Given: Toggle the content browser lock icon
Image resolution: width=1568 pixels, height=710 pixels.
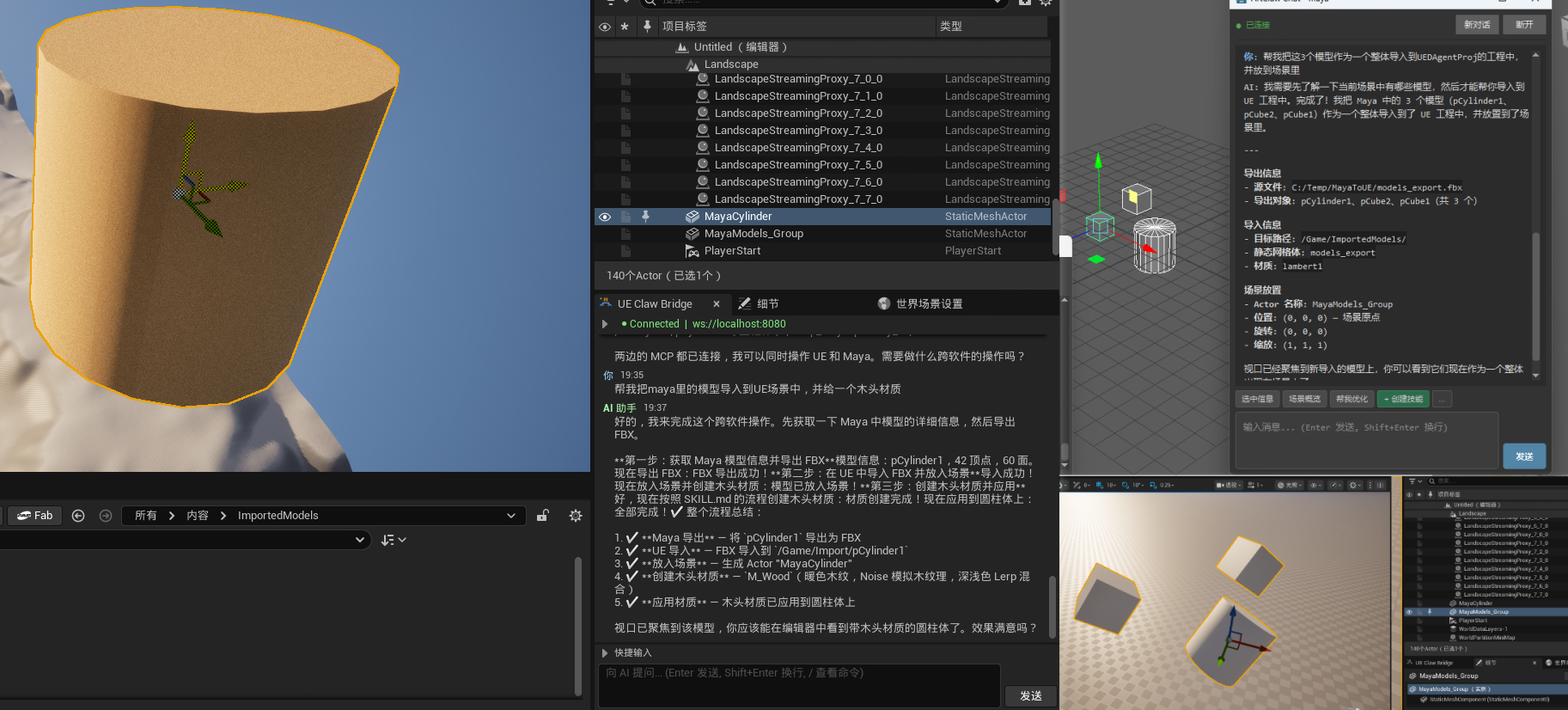Looking at the screenshot, I should click(x=543, y=516).
